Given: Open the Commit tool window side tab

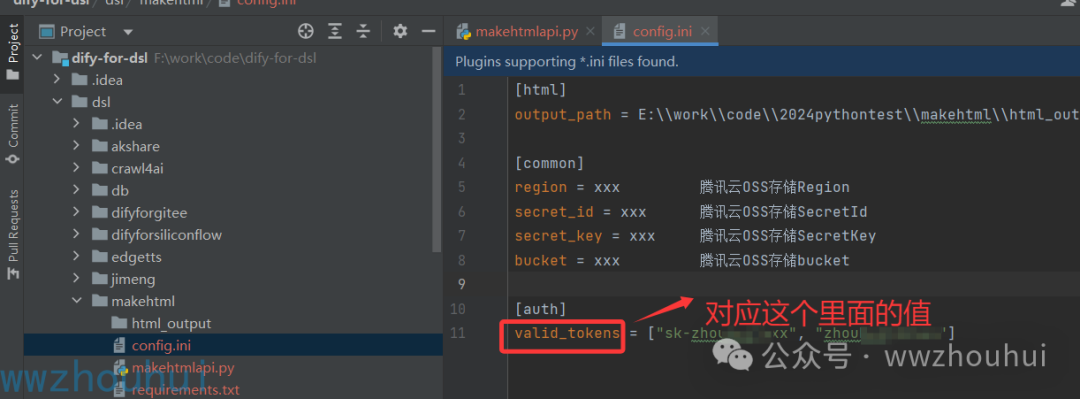Looking at the screenshot, I should [x=12, y=134].
